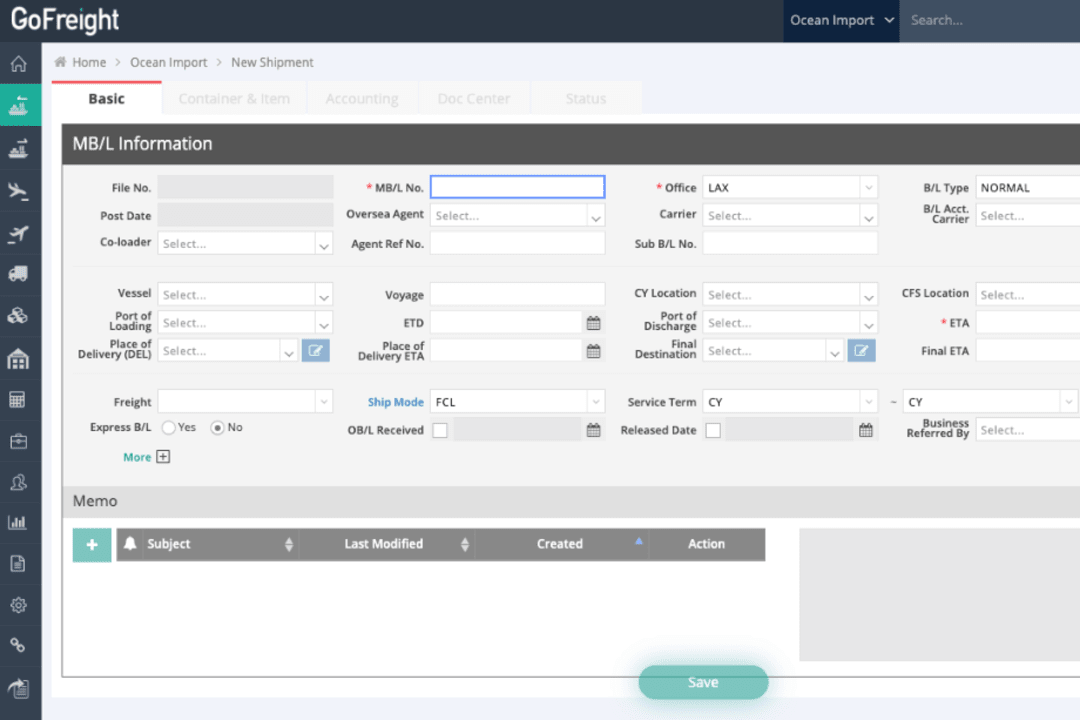The height and width of the screenshot is (720, 1080).
Task: Open the Ship Mode dropdown showing FCL
Action: (517, 401)
